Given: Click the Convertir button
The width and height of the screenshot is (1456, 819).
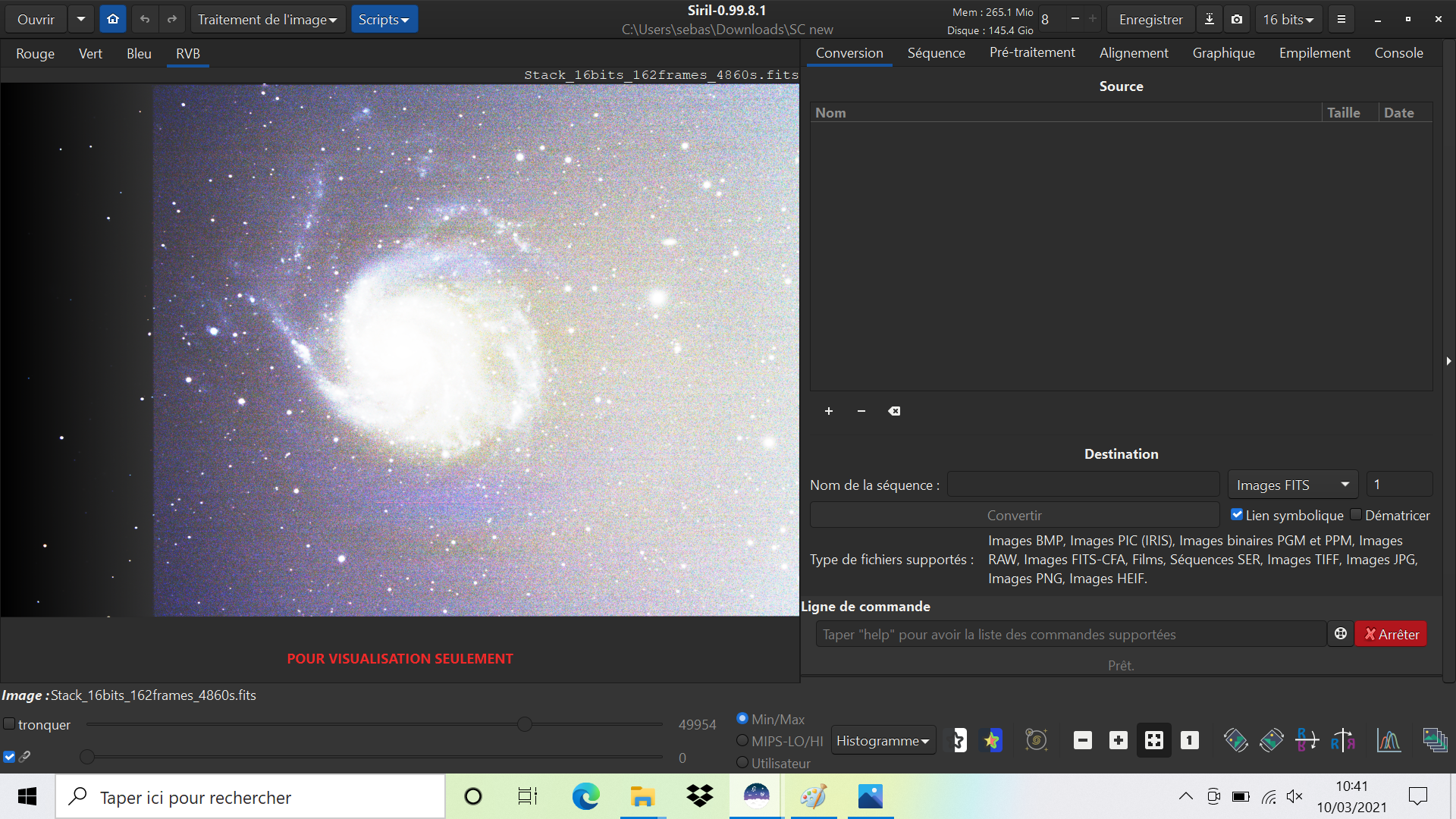Looking at the screenshot, I should tap(1015, 515).
